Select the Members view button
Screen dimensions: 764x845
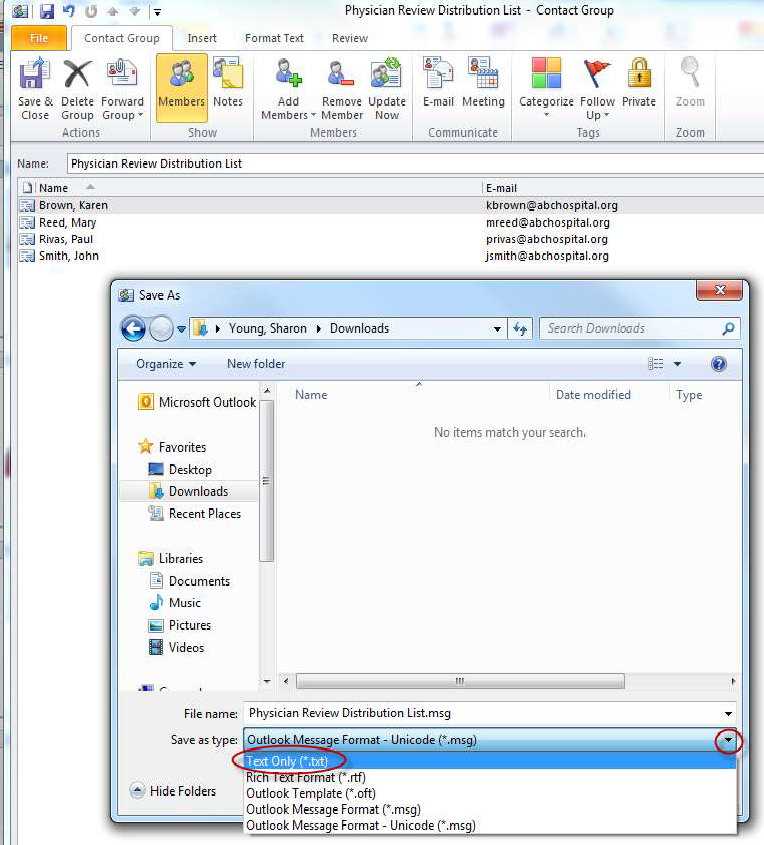click(182, 88)
